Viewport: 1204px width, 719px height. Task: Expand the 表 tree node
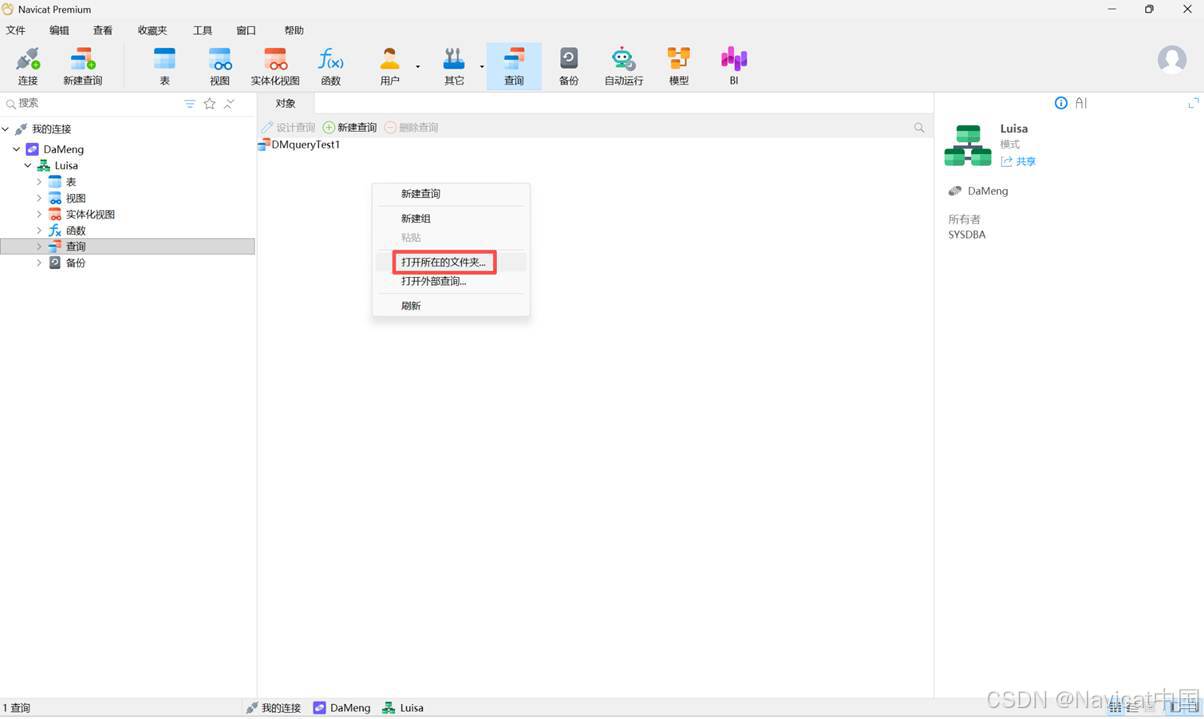pyautogui.click(x=39, y=182)
